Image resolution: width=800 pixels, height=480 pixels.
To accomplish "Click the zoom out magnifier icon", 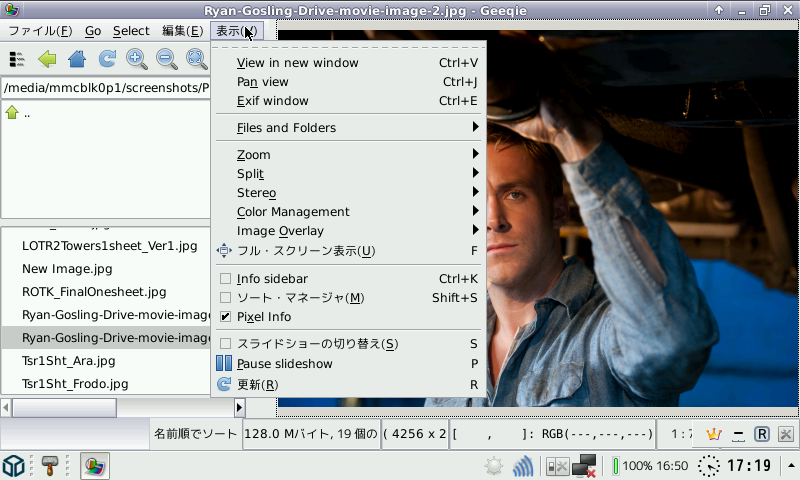I will (x=167, y=59).
